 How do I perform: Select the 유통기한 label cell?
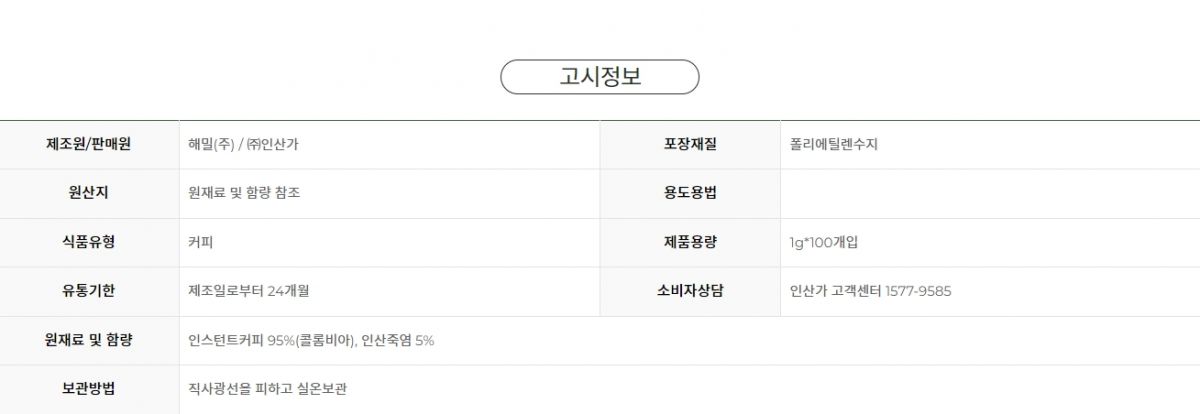pyautogui.click(x=89, y=291)
